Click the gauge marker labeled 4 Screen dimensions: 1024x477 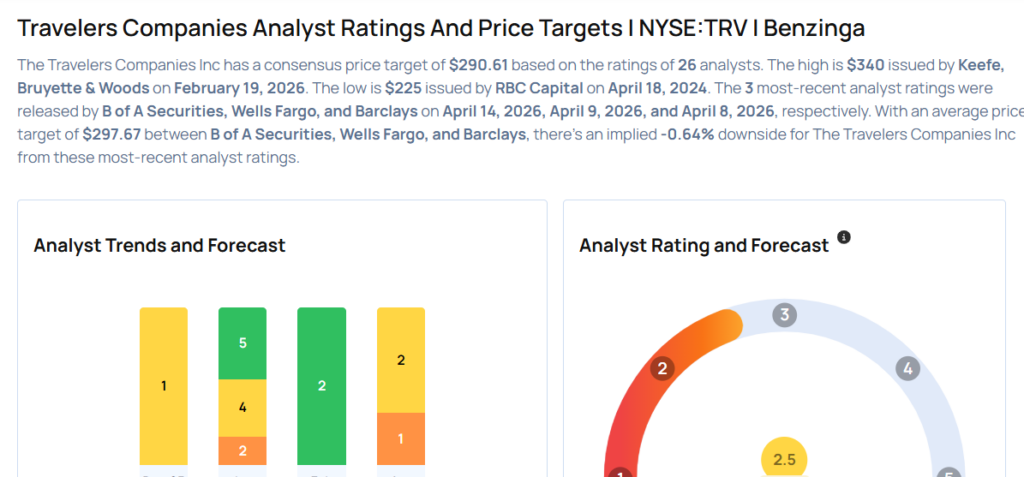click(908, 369)
